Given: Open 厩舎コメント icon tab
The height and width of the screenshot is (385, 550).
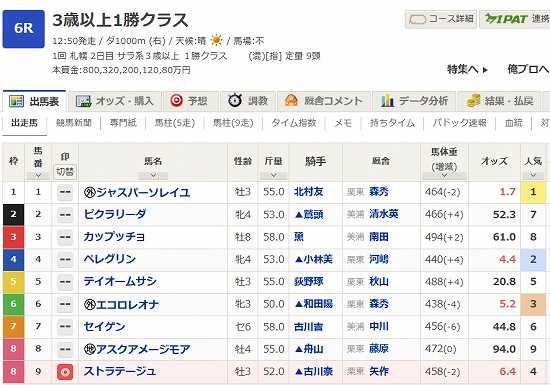Looking at the screenshot, I should pos(291,101).
